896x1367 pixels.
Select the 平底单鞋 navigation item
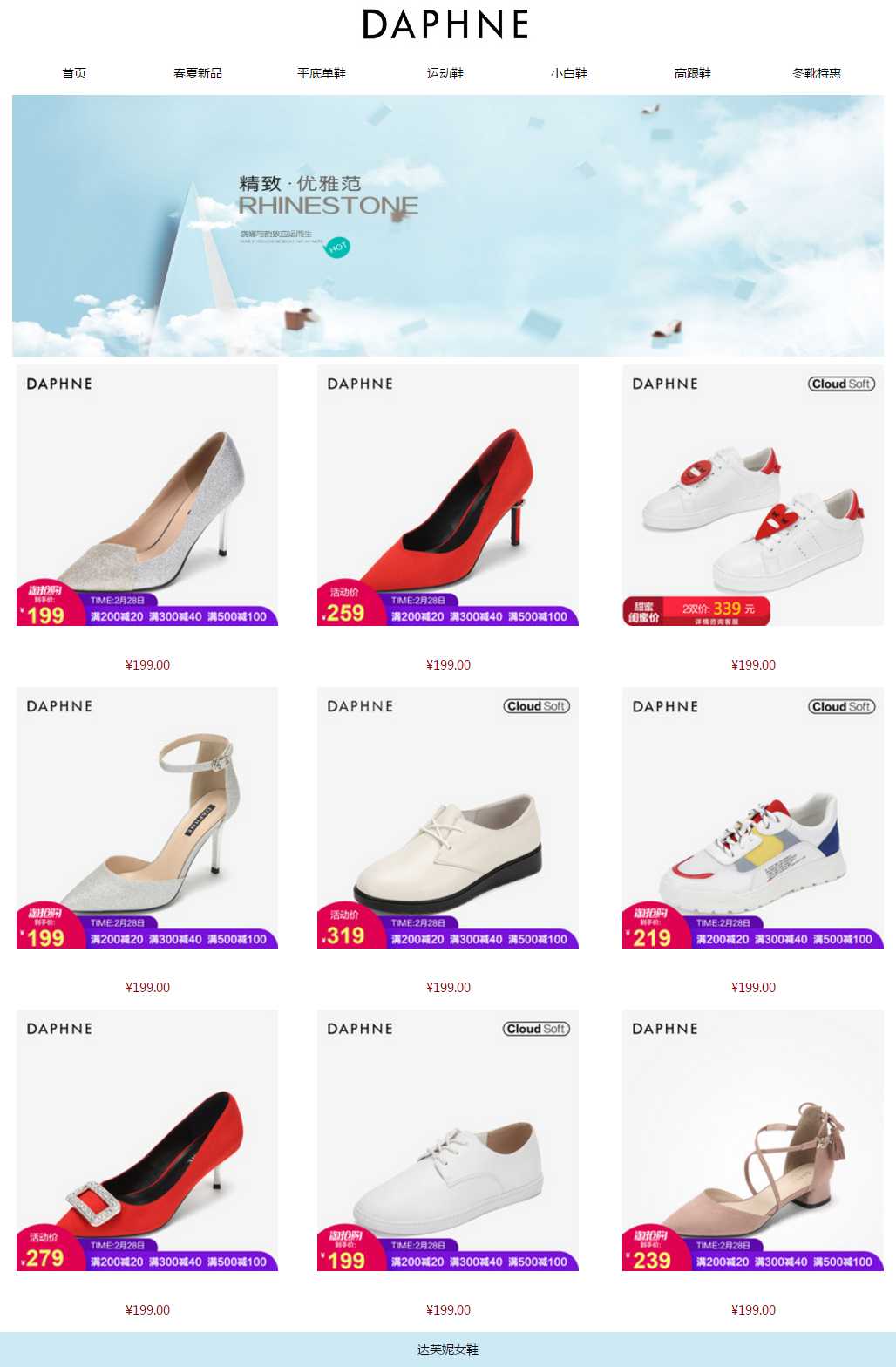click(x=322, y=73)
